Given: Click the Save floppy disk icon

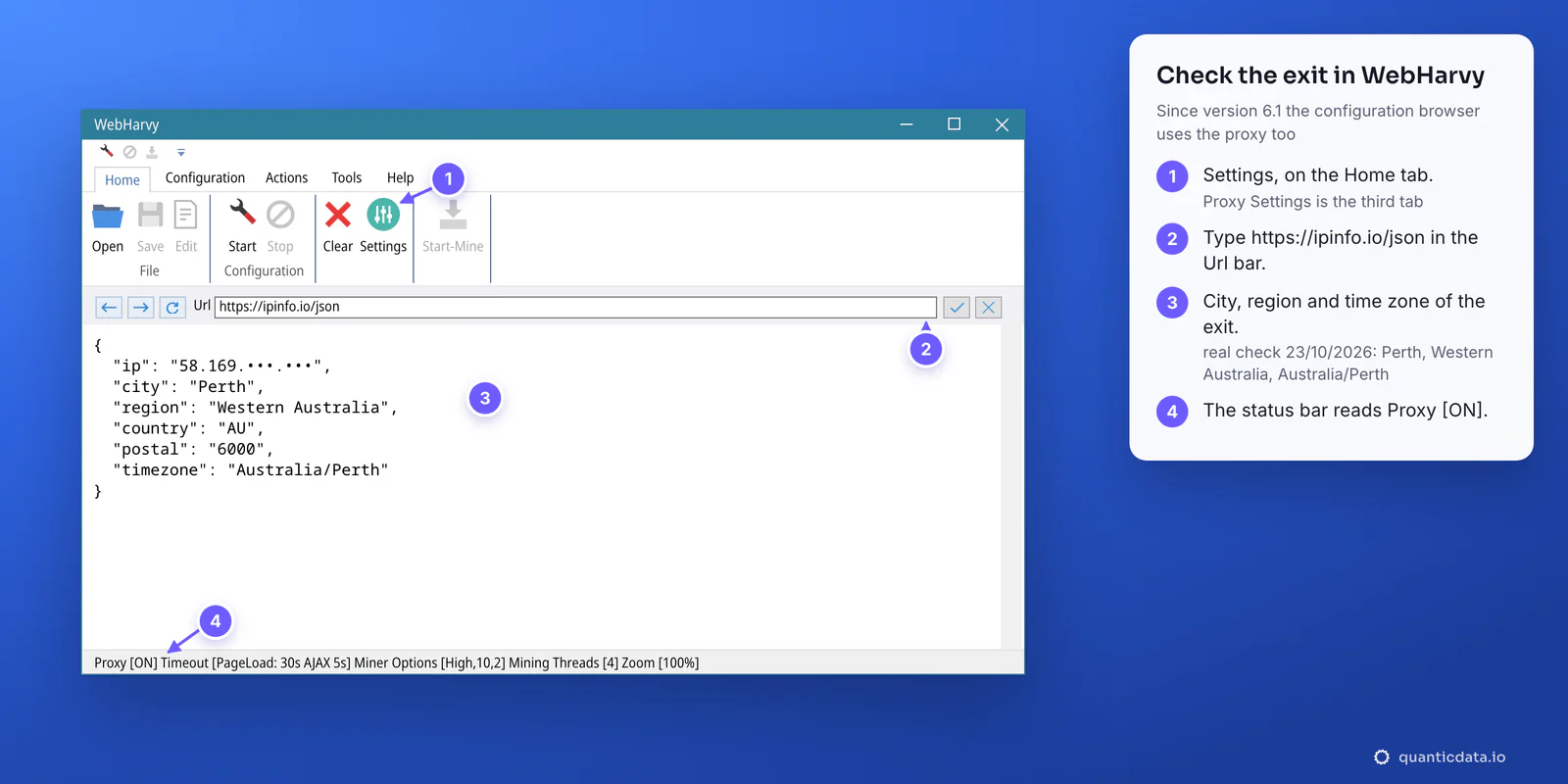Looking at the screenshot, I should pos(150,215).
